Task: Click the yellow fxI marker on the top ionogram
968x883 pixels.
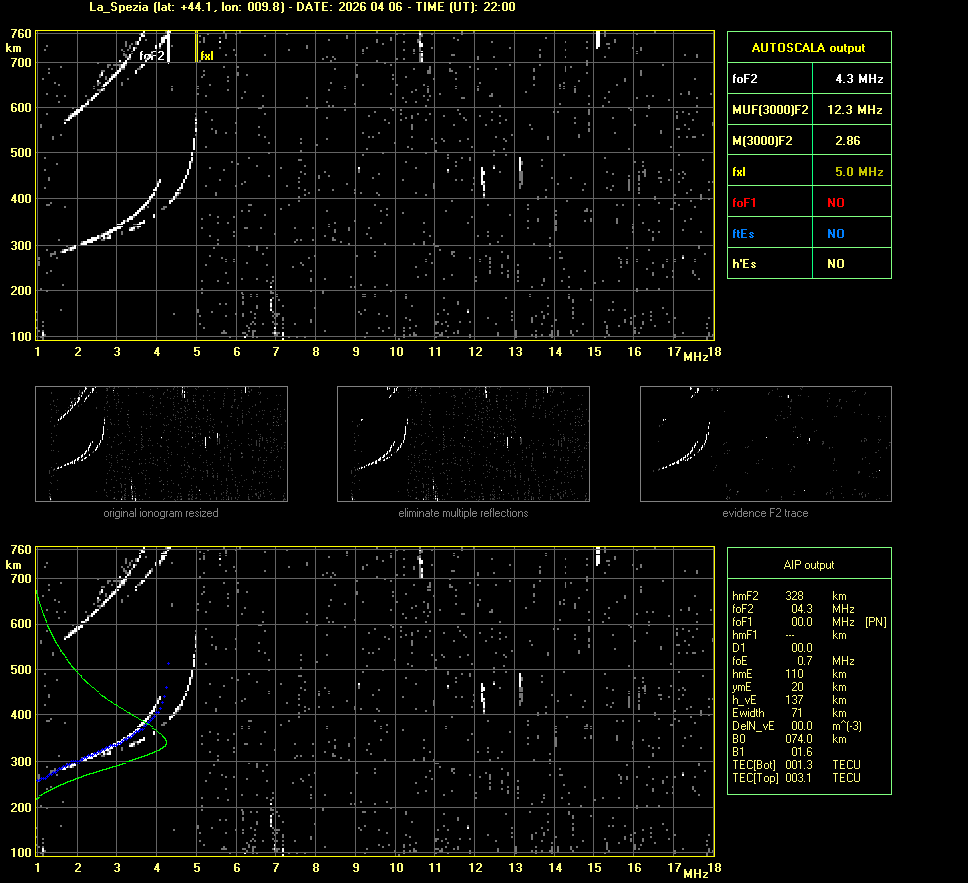Action: (206, 56)
